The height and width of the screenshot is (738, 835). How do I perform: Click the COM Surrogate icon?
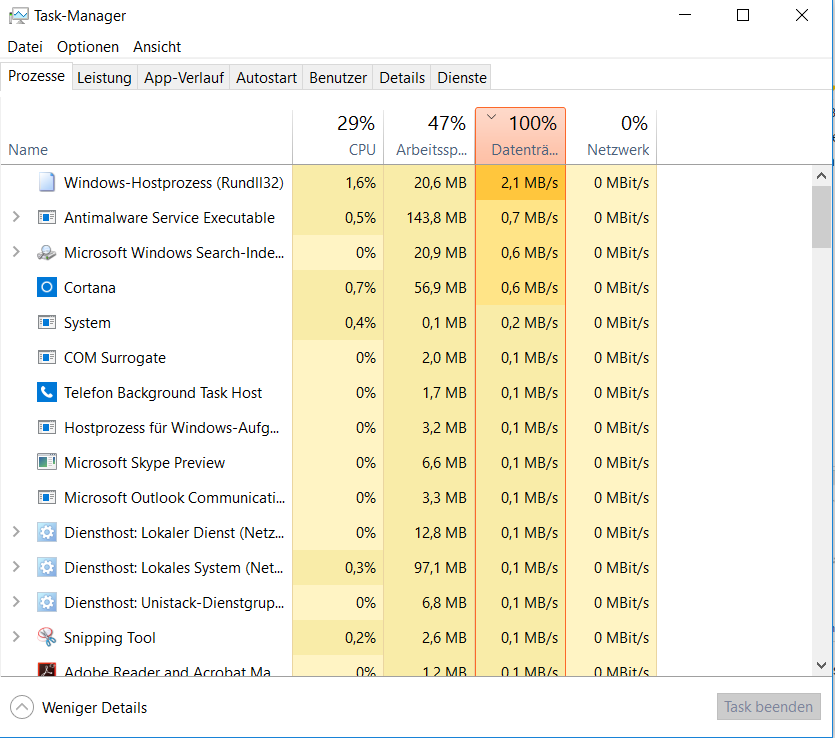pyautogui.click(x=47, y=357)
